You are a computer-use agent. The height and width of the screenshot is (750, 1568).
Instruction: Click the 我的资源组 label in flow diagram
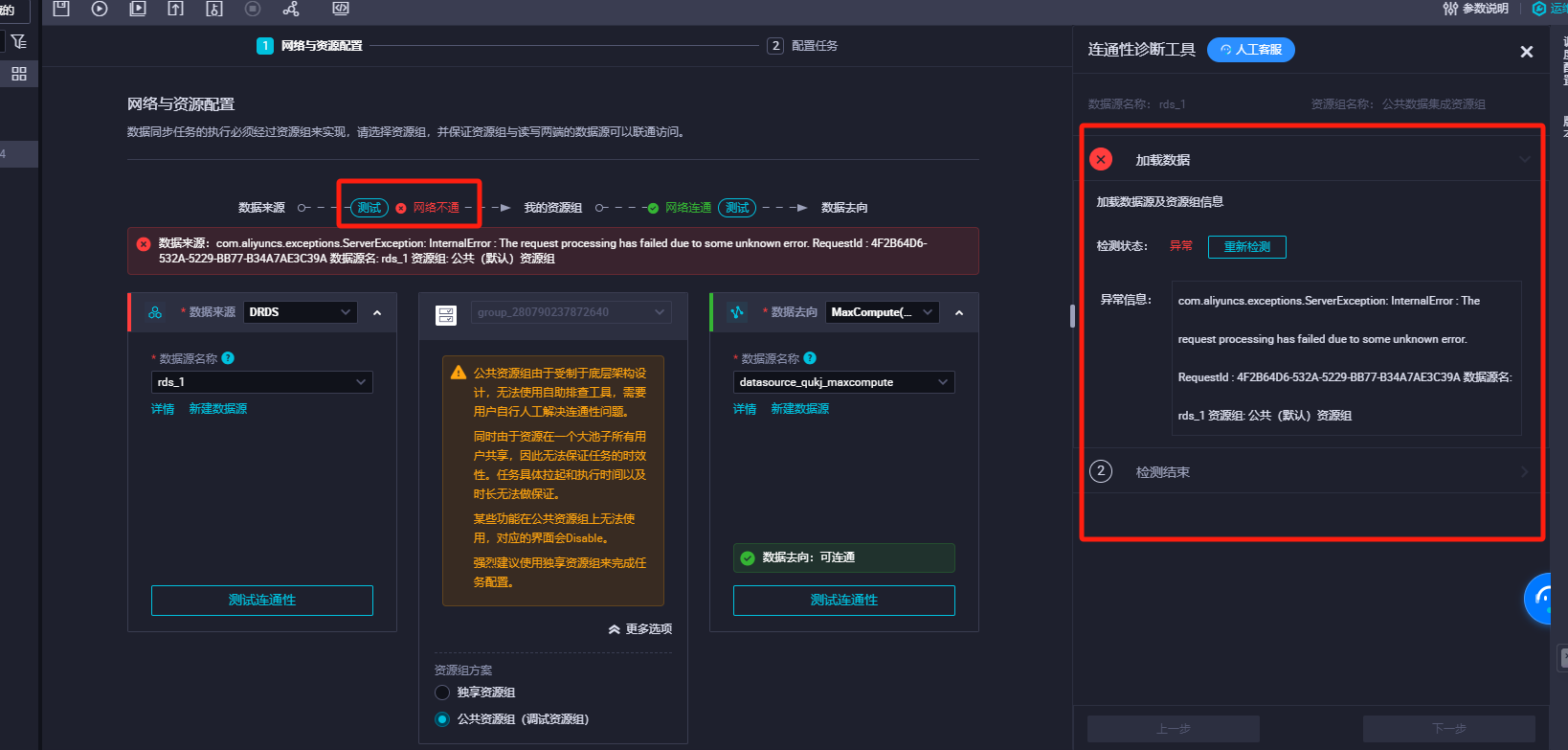[x=553, y=208]
